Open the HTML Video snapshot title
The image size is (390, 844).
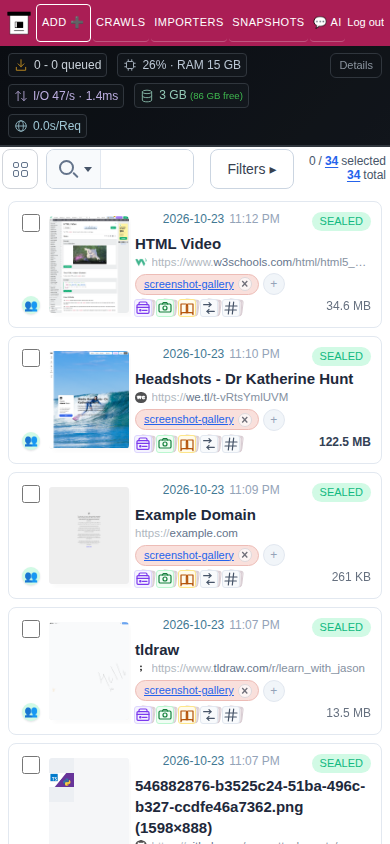178,244
